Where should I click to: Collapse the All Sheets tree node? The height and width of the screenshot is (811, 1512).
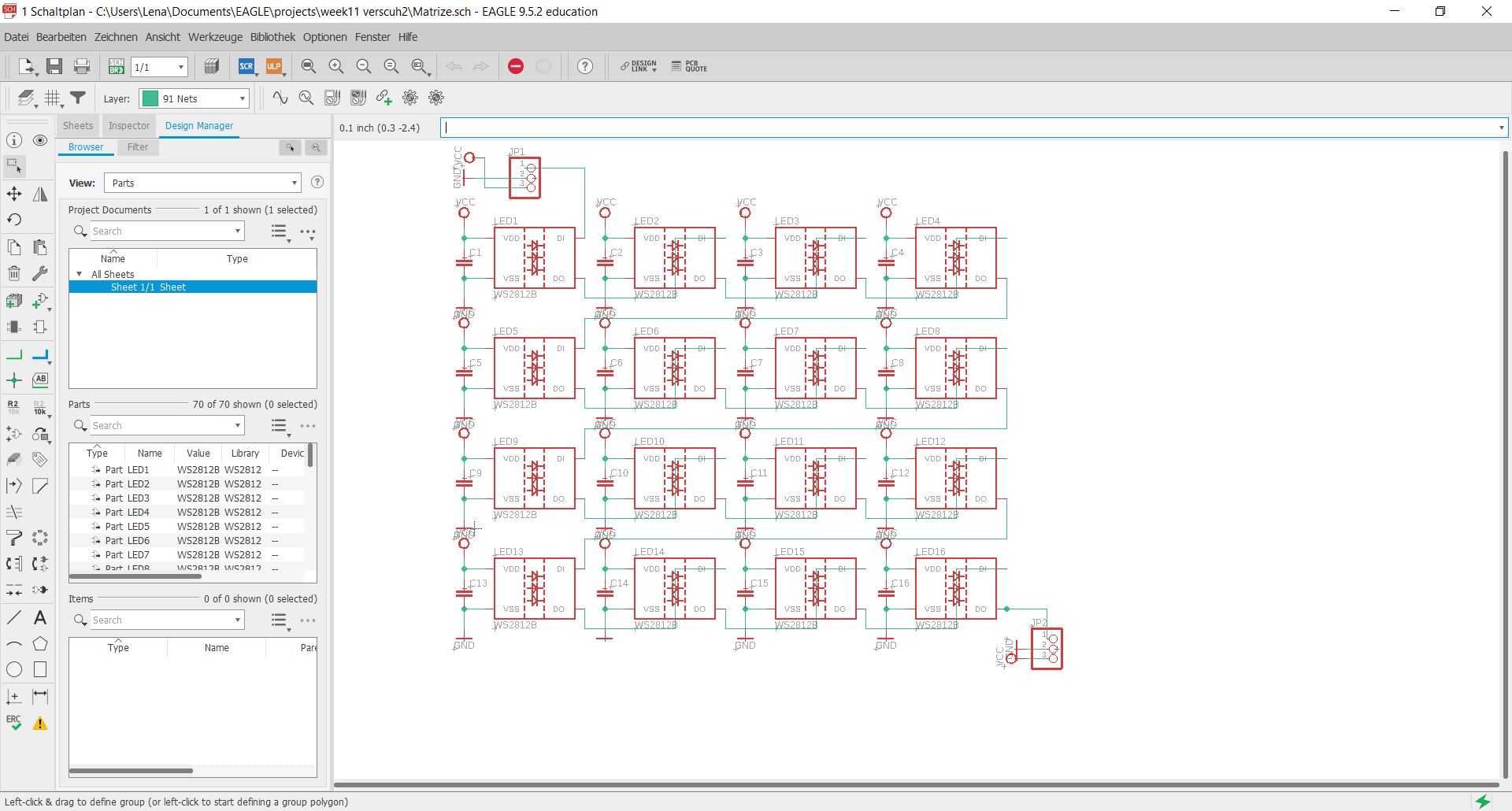80,274
